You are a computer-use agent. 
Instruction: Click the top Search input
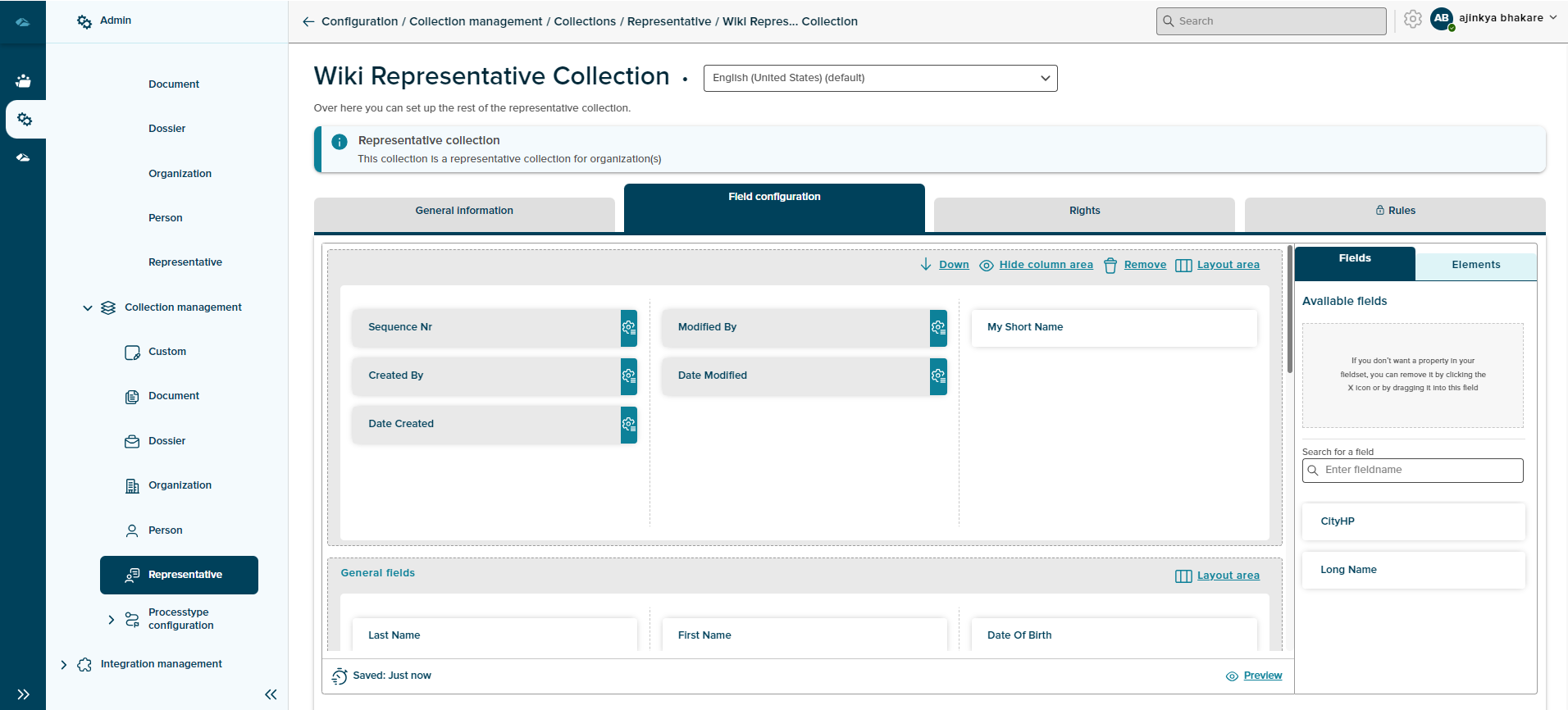pos(1271,21)
